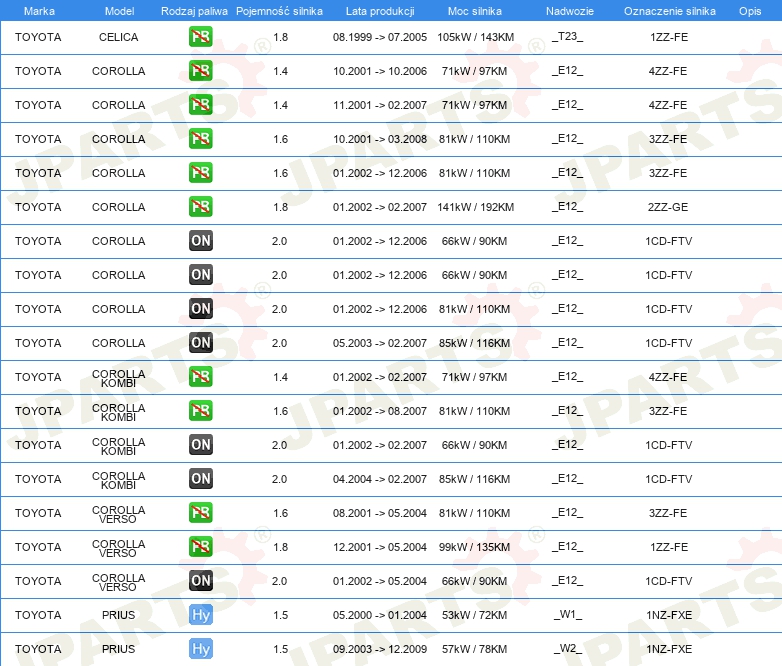Click PRIUS in the 05.2000 -> 01.2004 row
Viewport: 782px width, 666px height.
click(x=118, y=615)
